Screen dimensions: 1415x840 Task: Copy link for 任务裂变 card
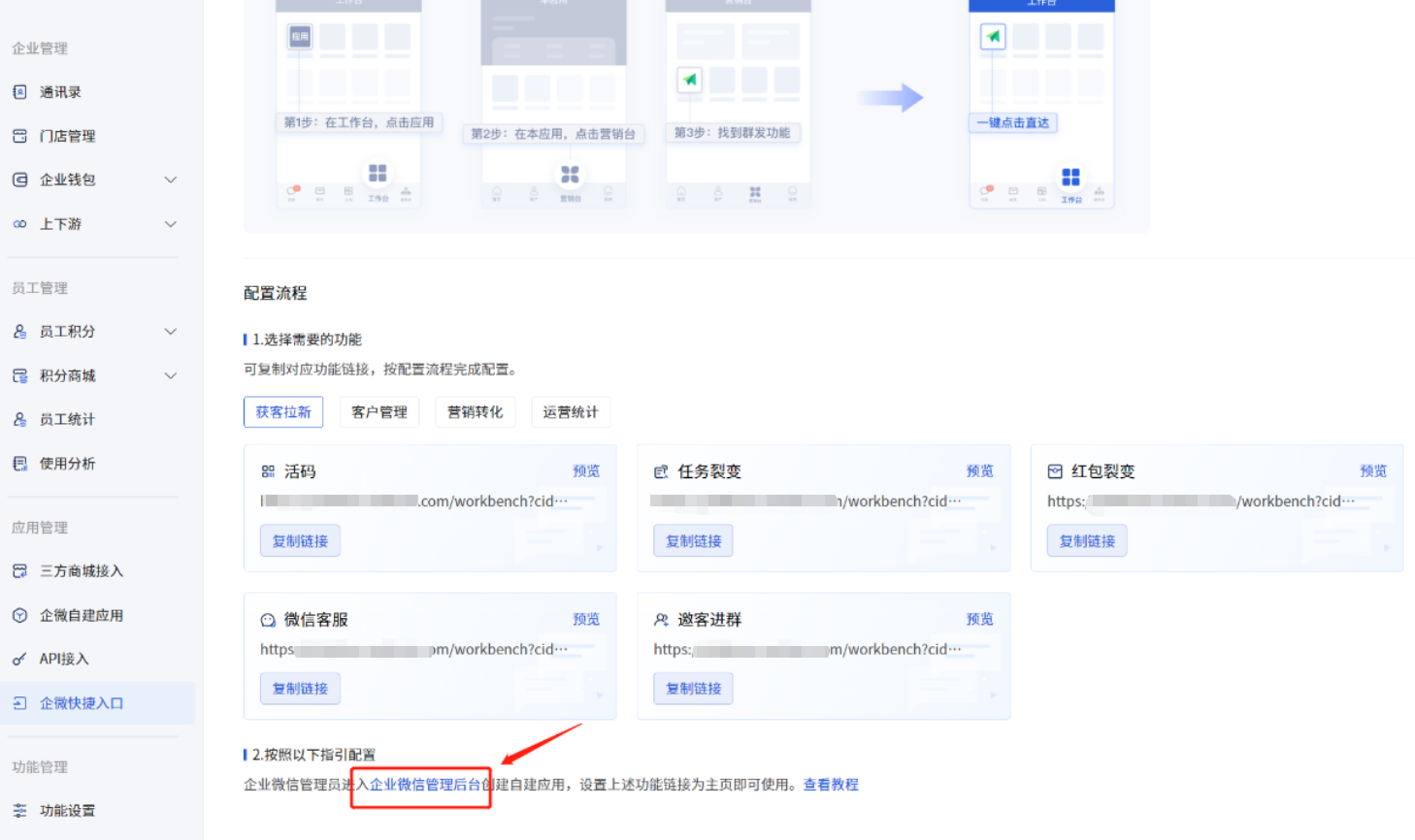(694, 541)
